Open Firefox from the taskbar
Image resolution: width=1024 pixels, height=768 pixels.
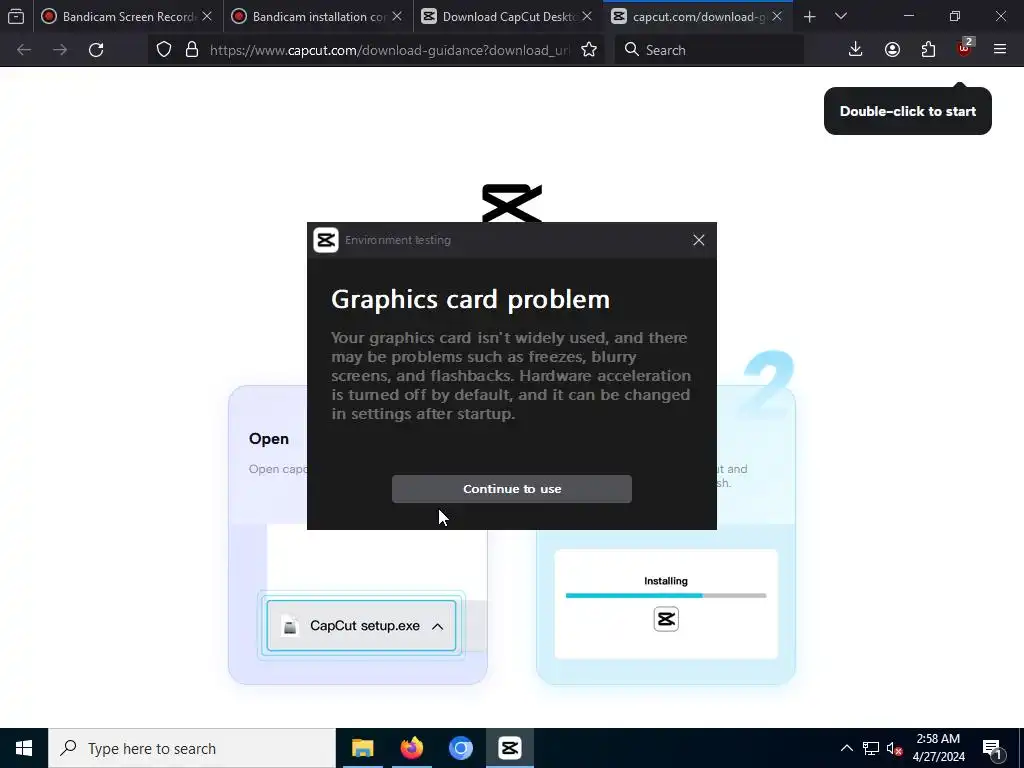411,748
